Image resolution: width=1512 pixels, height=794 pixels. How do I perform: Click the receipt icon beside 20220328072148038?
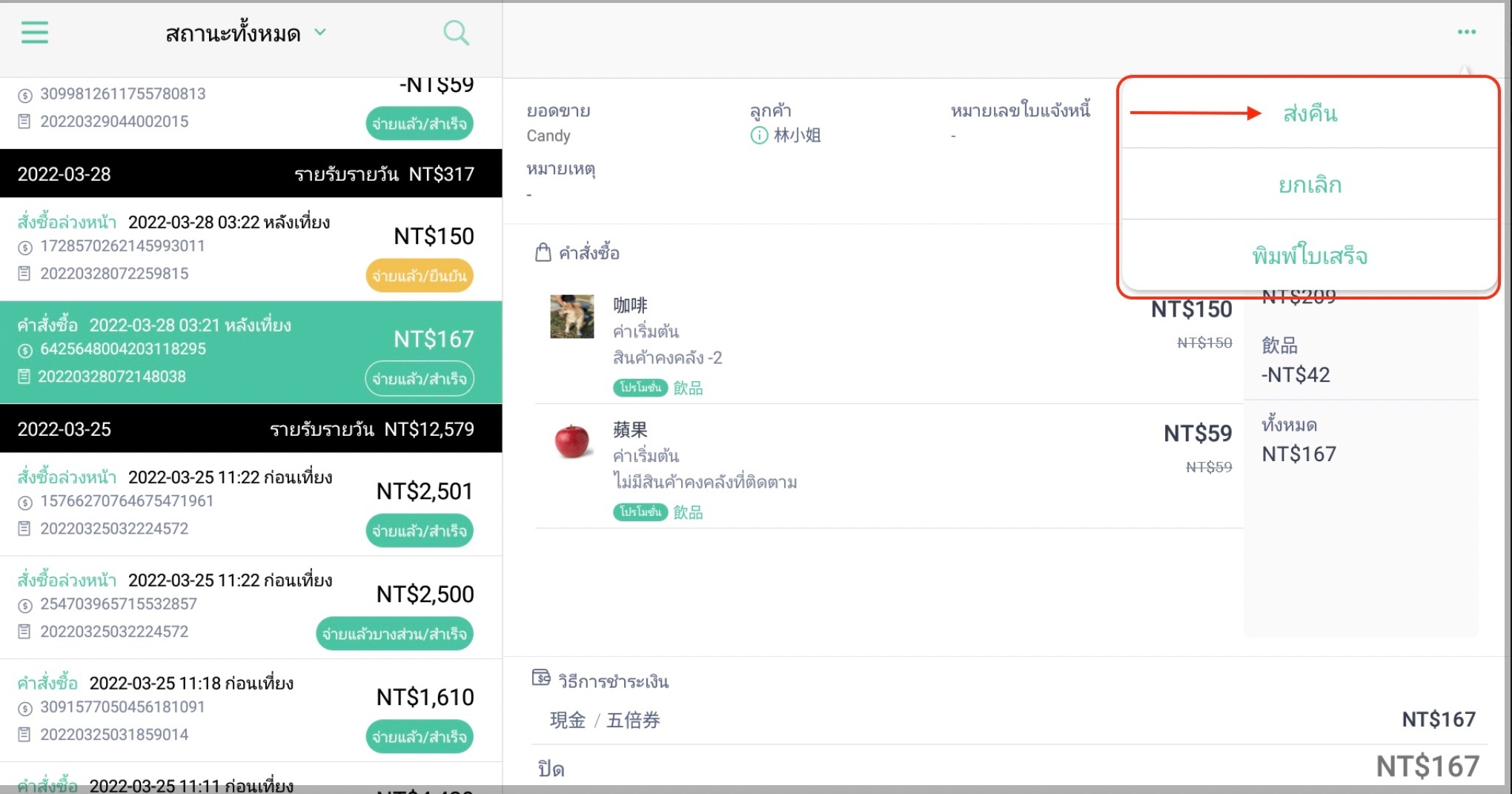pos(24,377)
